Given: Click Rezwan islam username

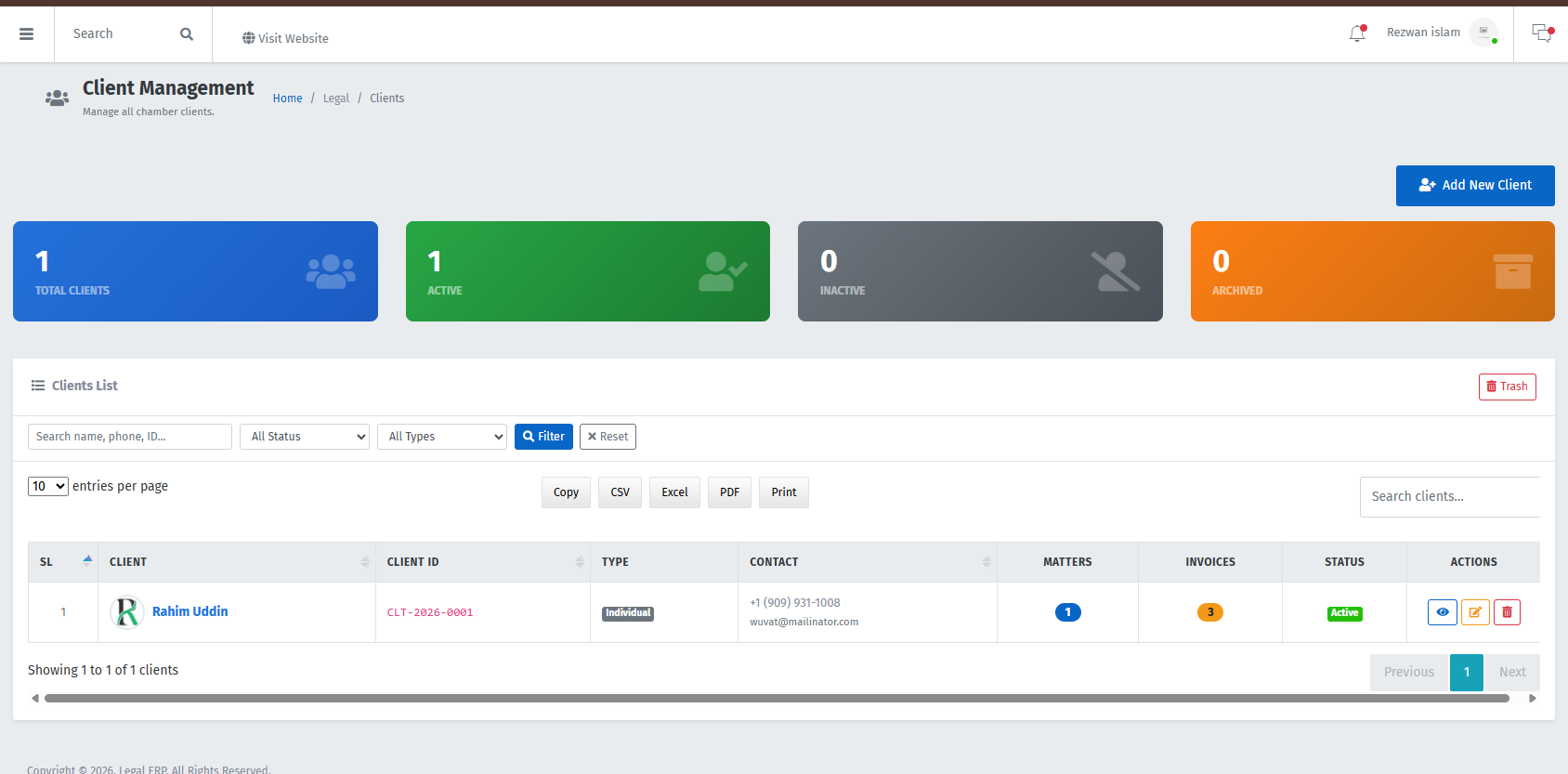Looking at the screenshot, I should click(x=1423, y=33).
